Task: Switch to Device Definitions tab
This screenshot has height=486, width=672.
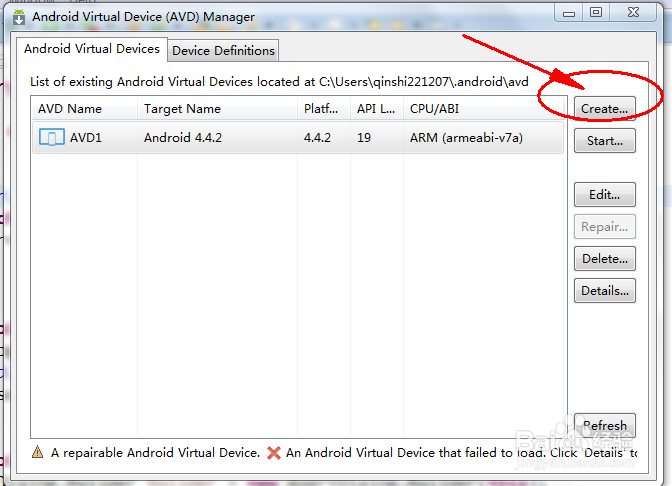Action: (223, 51)
